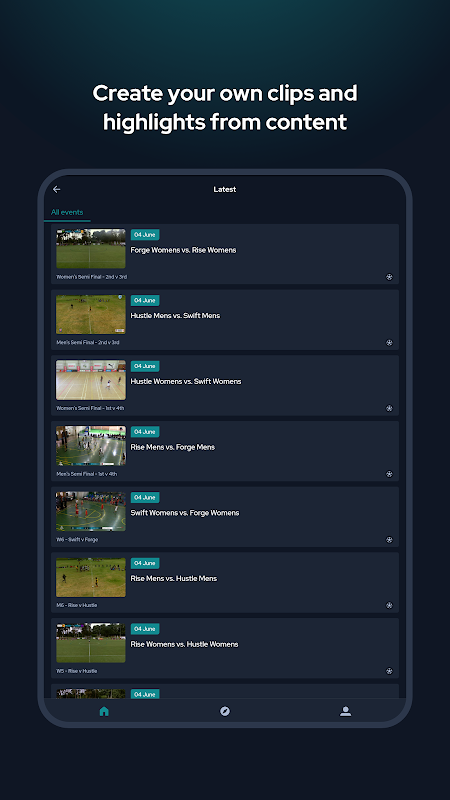
Task: Open Rise Mens vs. Hustle Mens thumbnail
Action: coord(91,577)
